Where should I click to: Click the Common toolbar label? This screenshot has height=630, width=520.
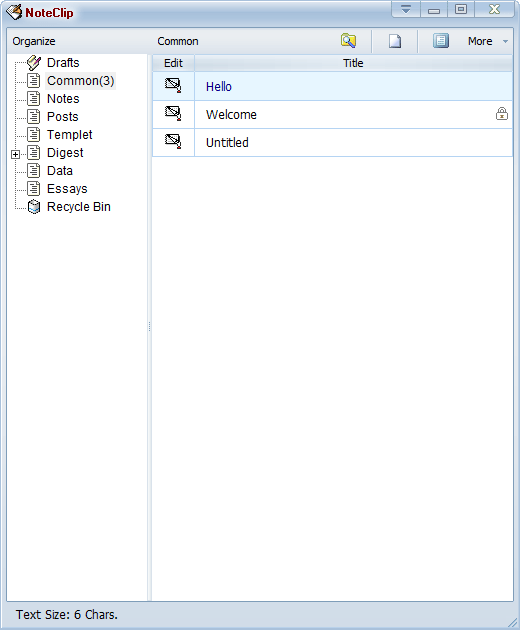178,41
